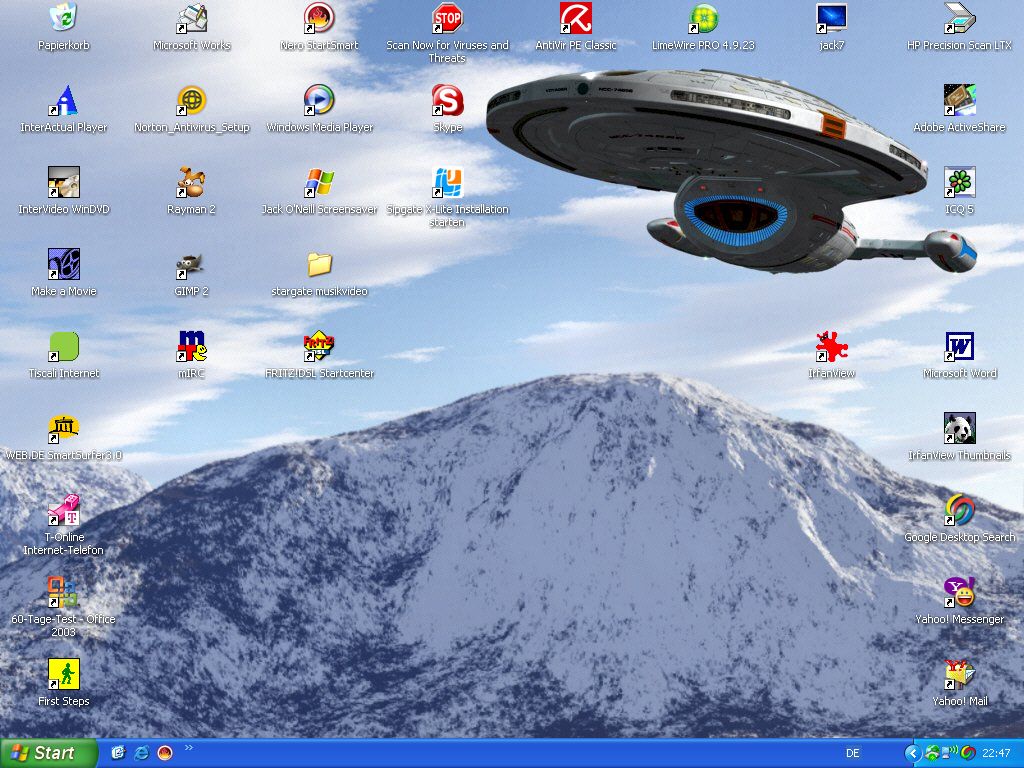The height and width of the screenshot is (768, 1024).
Task: Click the Start button
Action: point(49,753)
